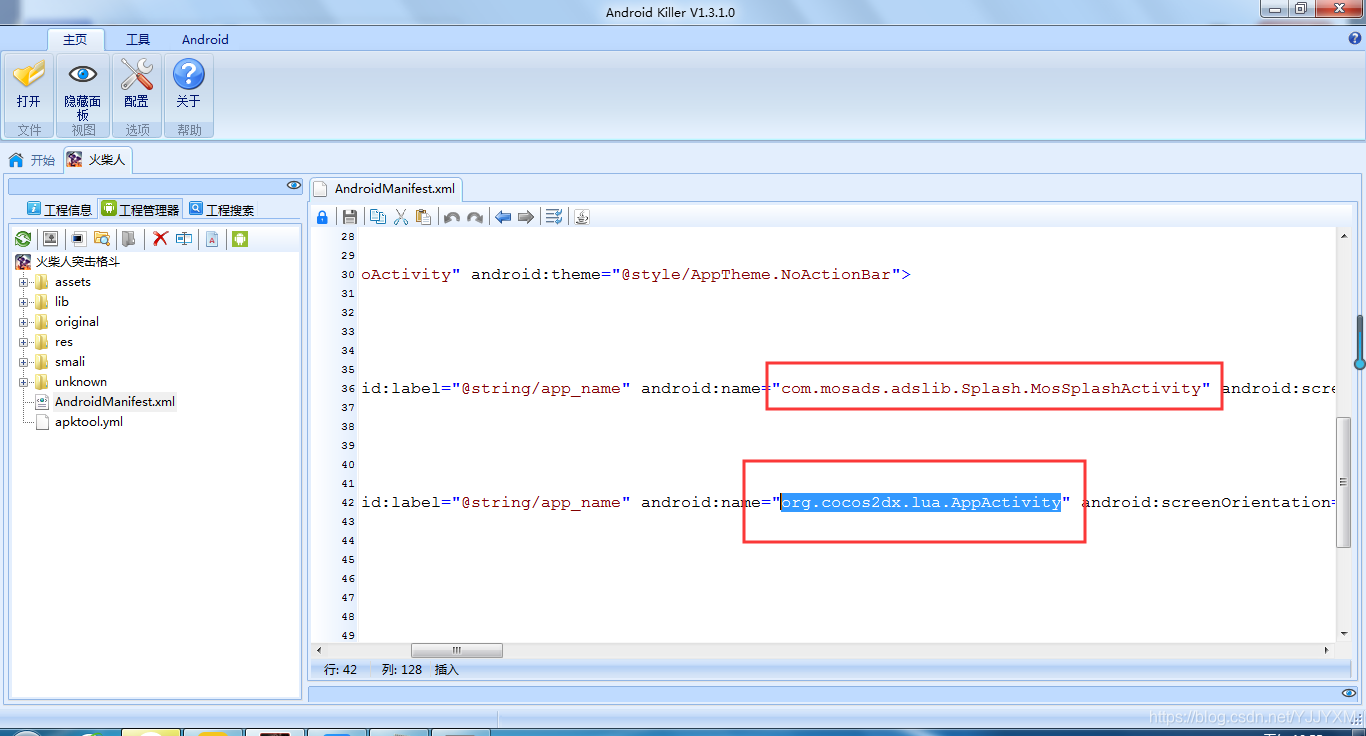Click line number 42 in gutter
The height and width of the screenshot is (736, 1366).
[348, 503]
